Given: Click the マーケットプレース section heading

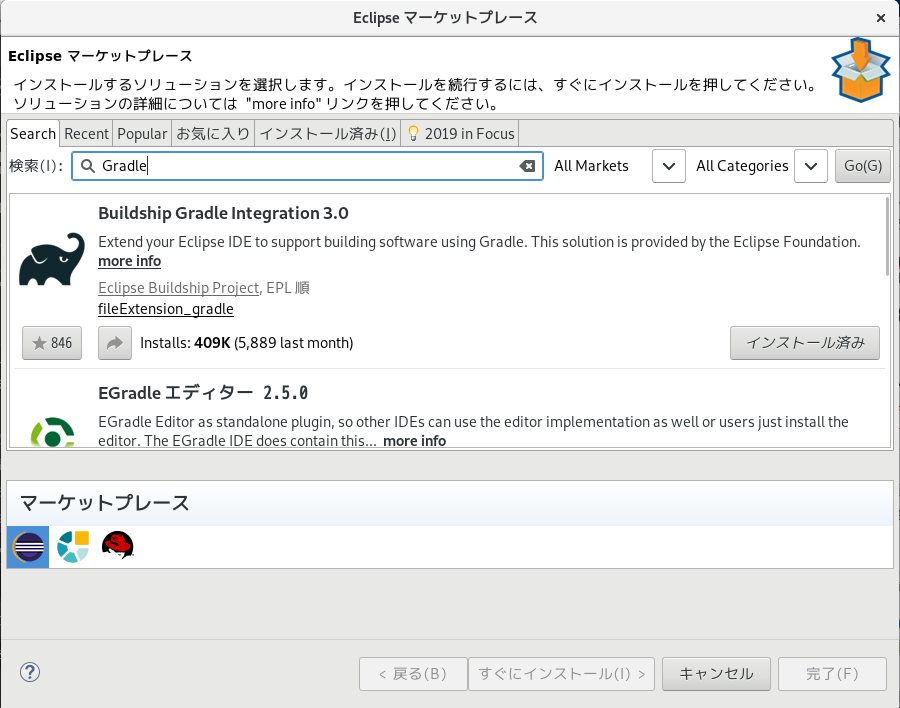Looking at the screenshot, I should click(x=104, y=503).
